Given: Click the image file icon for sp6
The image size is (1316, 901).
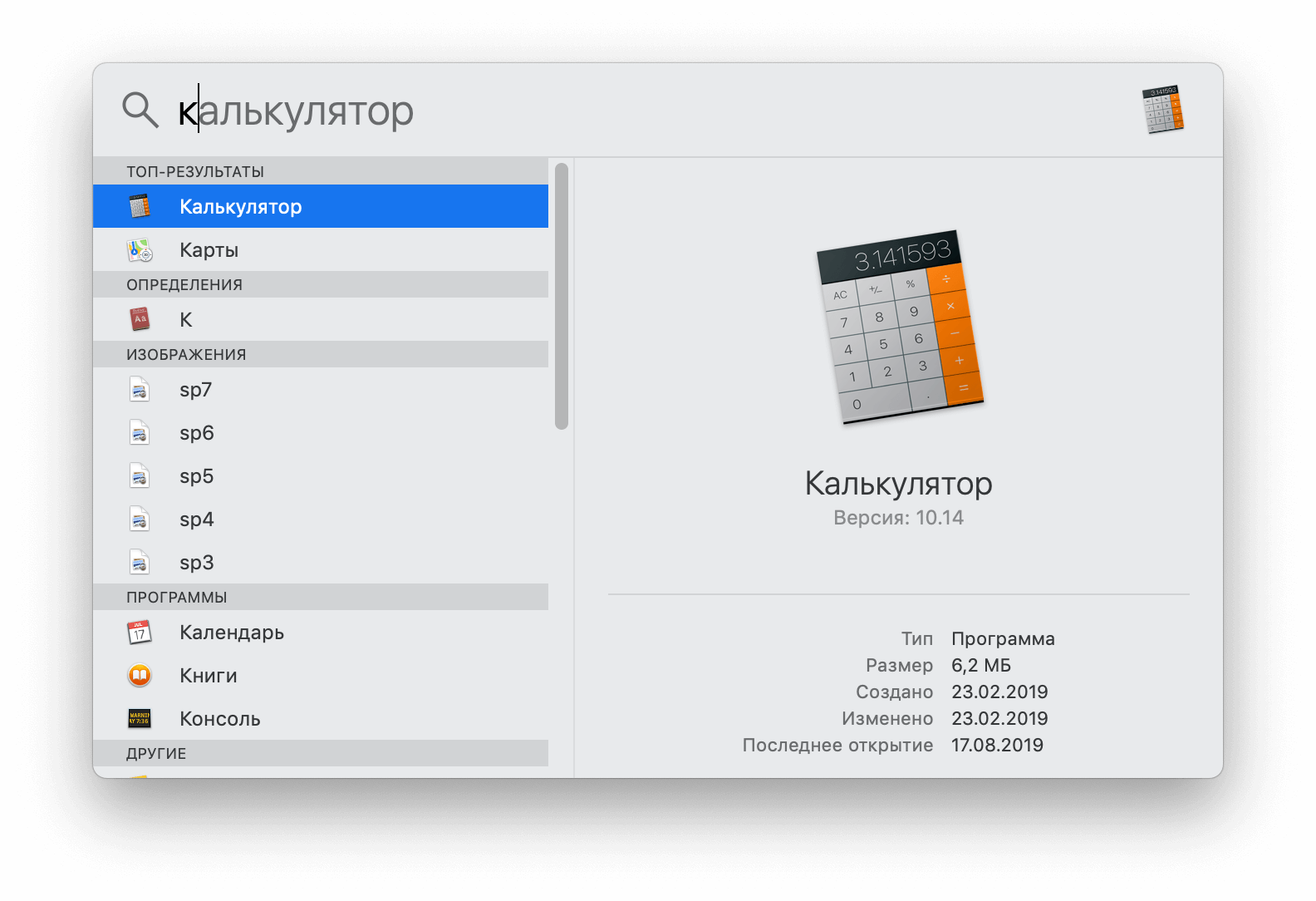Looking at the screenshot, I should pyautogui.click(x=140, y=432).
